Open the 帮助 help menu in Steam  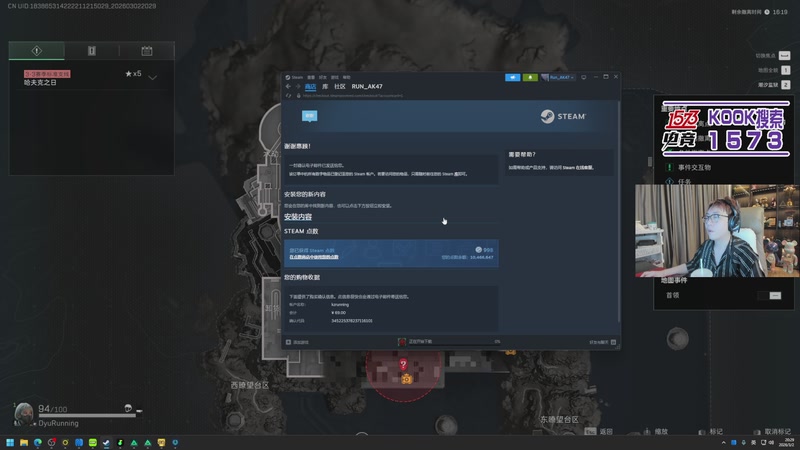tap(346, 78)
